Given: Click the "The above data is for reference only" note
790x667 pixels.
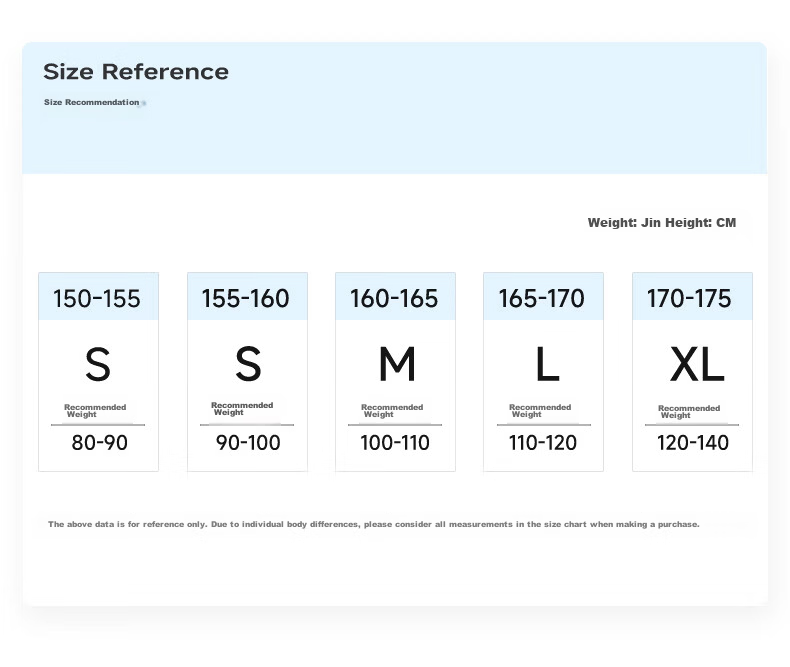Looking at the screenshot, I should pyautogui.click(x=373, y=524).
